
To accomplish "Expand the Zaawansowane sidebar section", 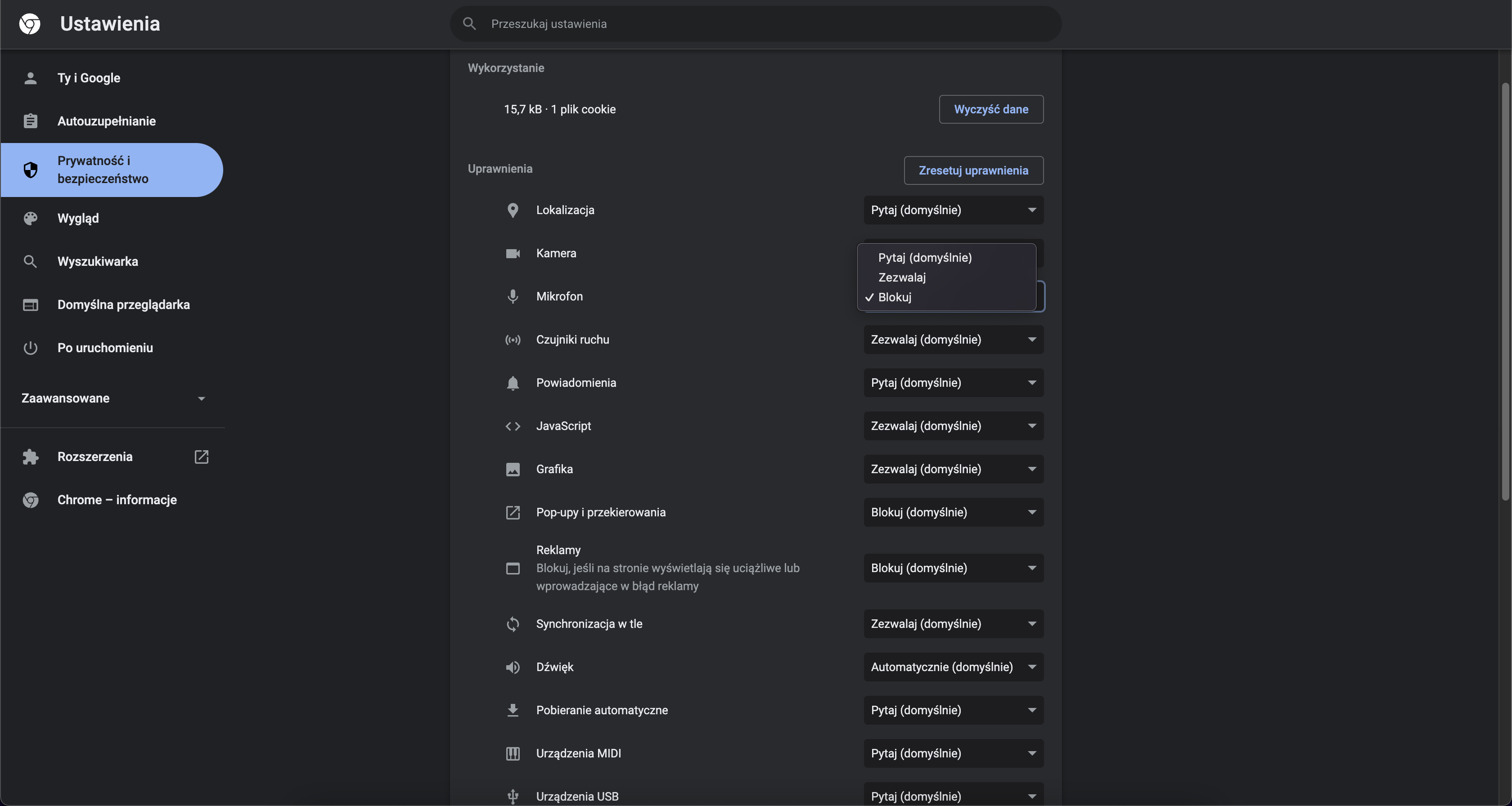I will tap(112, 399).
